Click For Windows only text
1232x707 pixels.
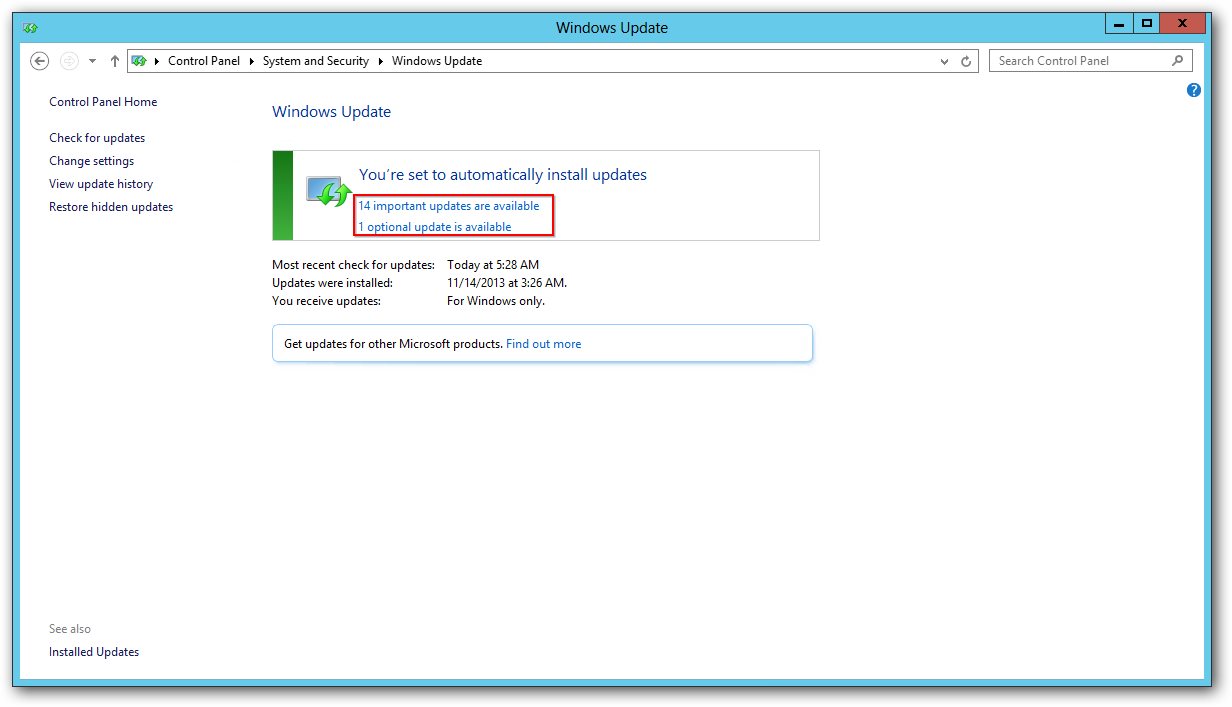tap(496, 301)
